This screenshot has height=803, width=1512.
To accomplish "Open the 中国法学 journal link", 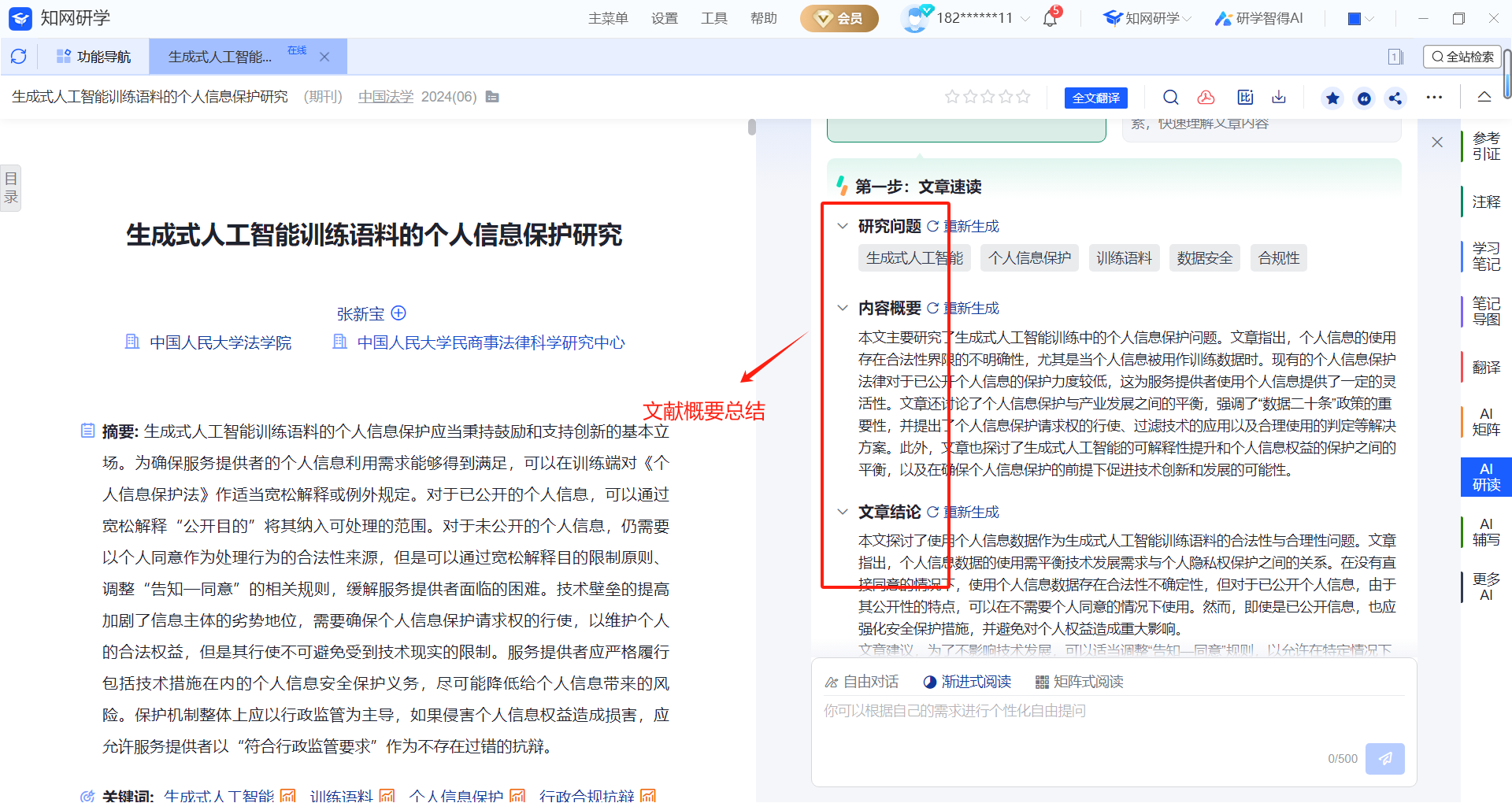I will 385,97.
